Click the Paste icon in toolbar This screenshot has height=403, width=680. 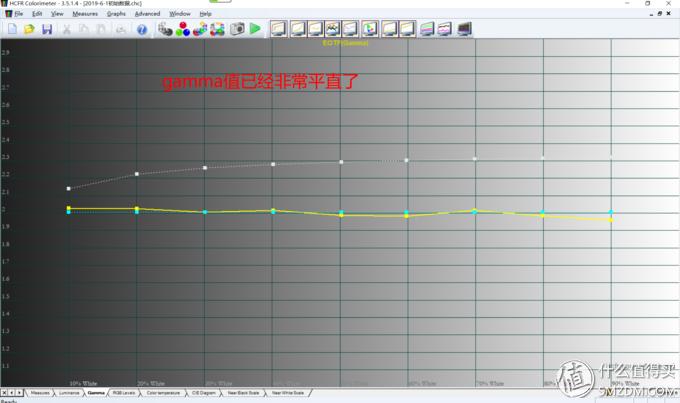101,29
